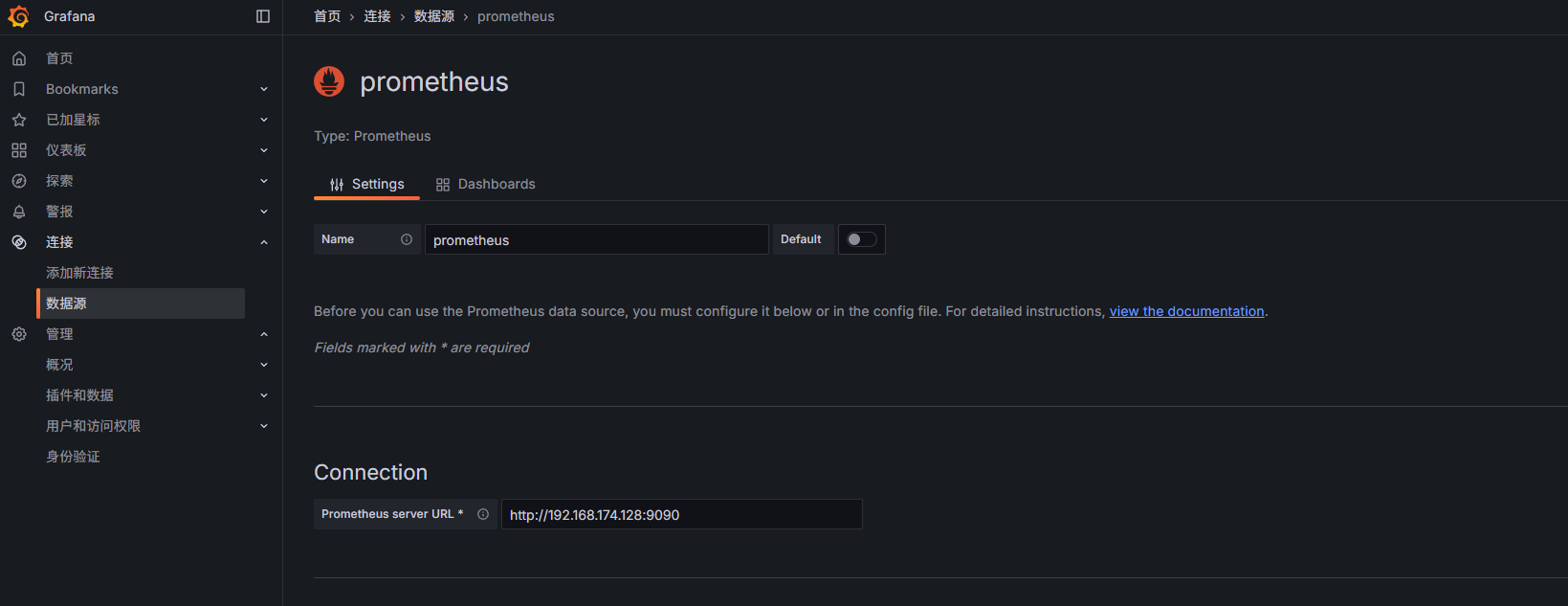Viewport: 1568px width, 606px height.
Task: Click the Connection section heading
Action: click(x=370, y=472)
